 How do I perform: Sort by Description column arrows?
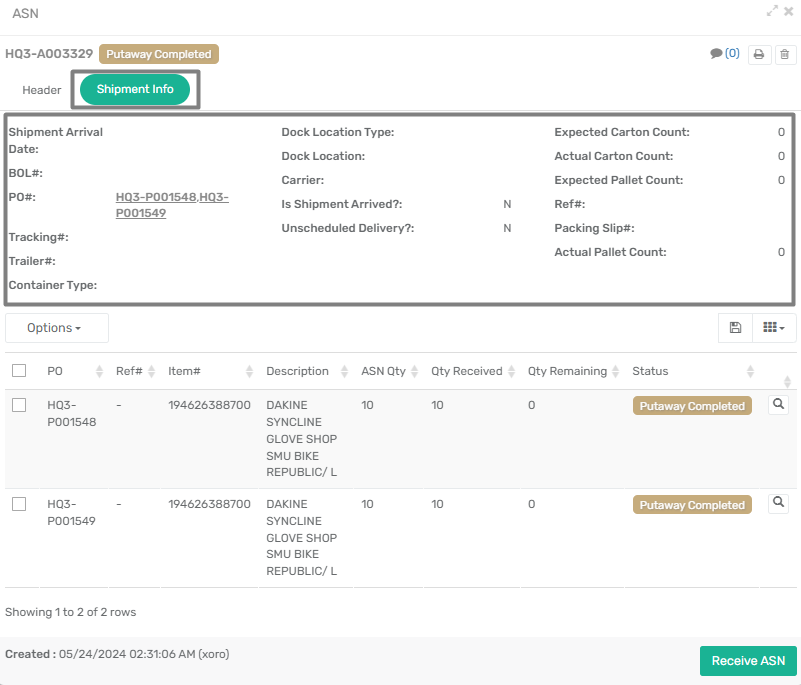click(x=344, y=371)
